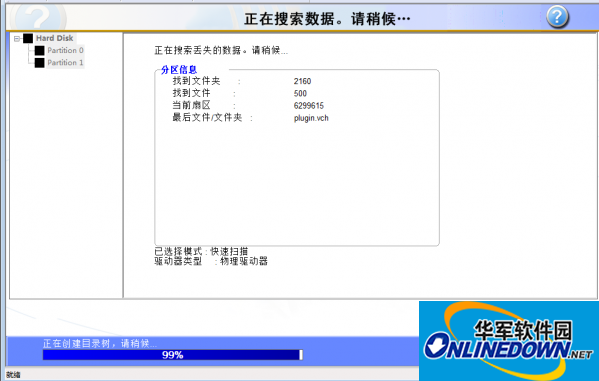
Task: Click the current sector value 6299615
Action: 309,106
